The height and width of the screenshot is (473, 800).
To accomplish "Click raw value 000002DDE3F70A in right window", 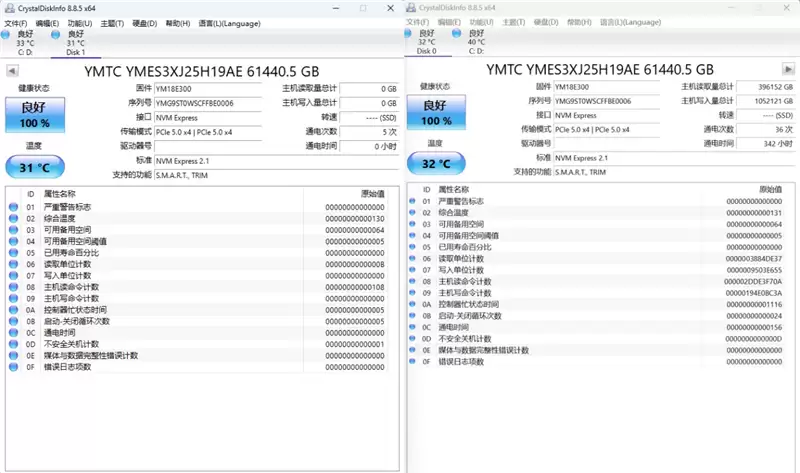I will click(x=753, y=282).
